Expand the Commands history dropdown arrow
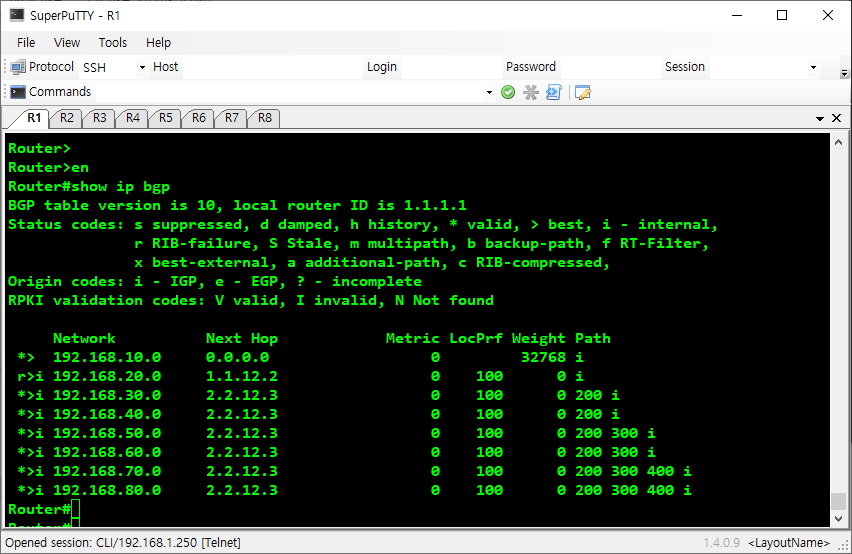Viewport: 852px width, 554px height. [490, 92]
